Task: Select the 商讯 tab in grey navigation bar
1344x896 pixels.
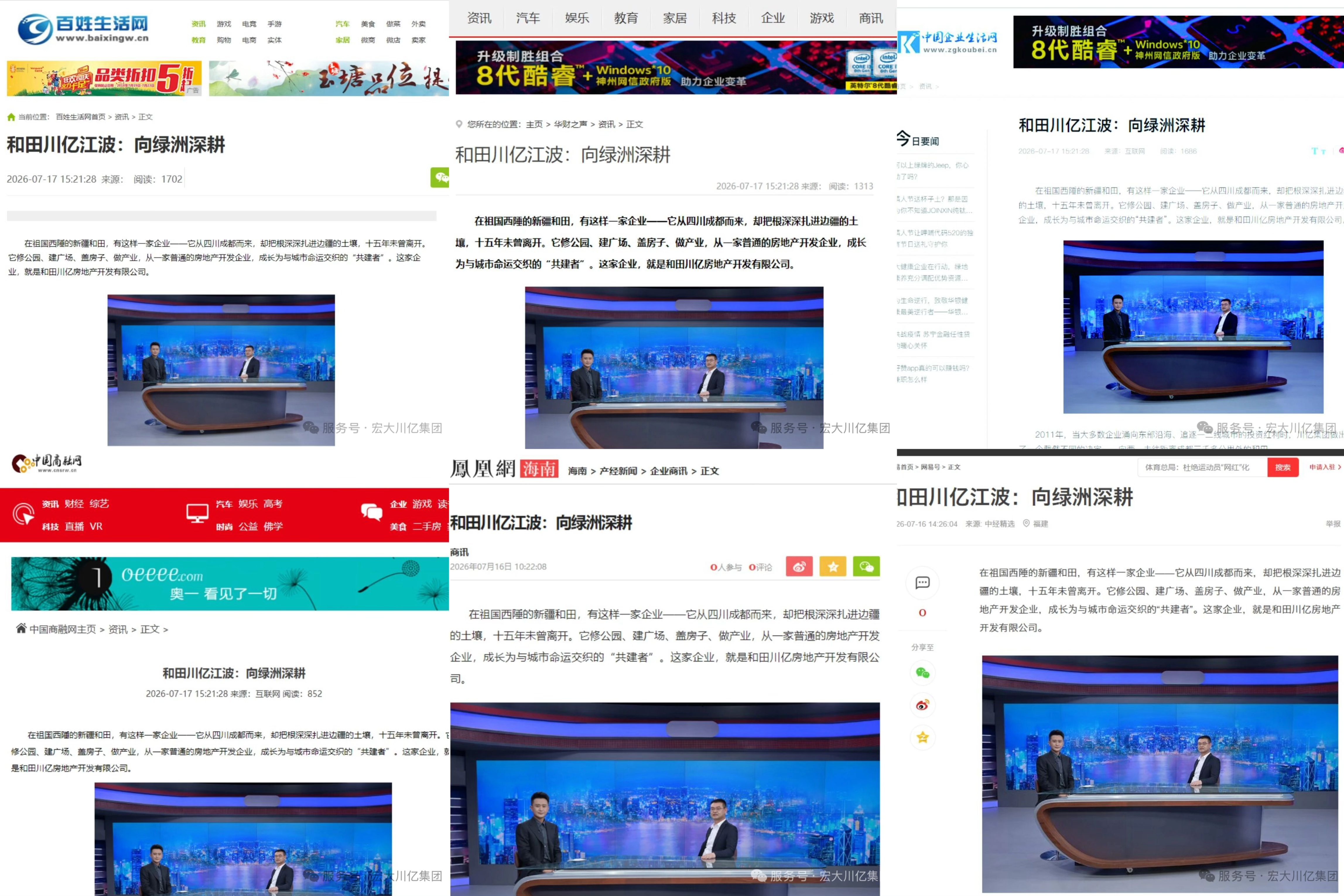Action: point(871,18)
